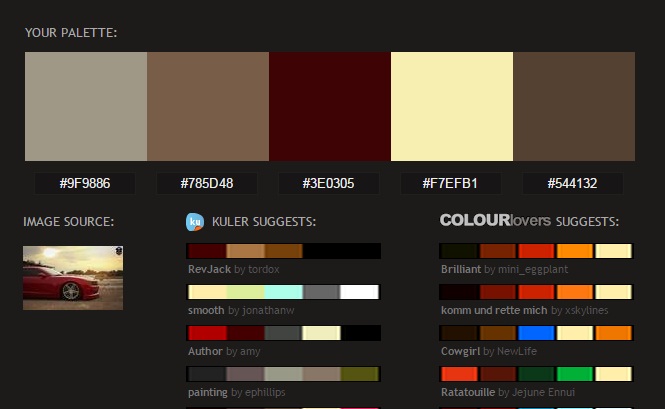This screenshot has width=665, height=409.
Task: Click the #3E0305 hex code field
Action: coord(329,183)
